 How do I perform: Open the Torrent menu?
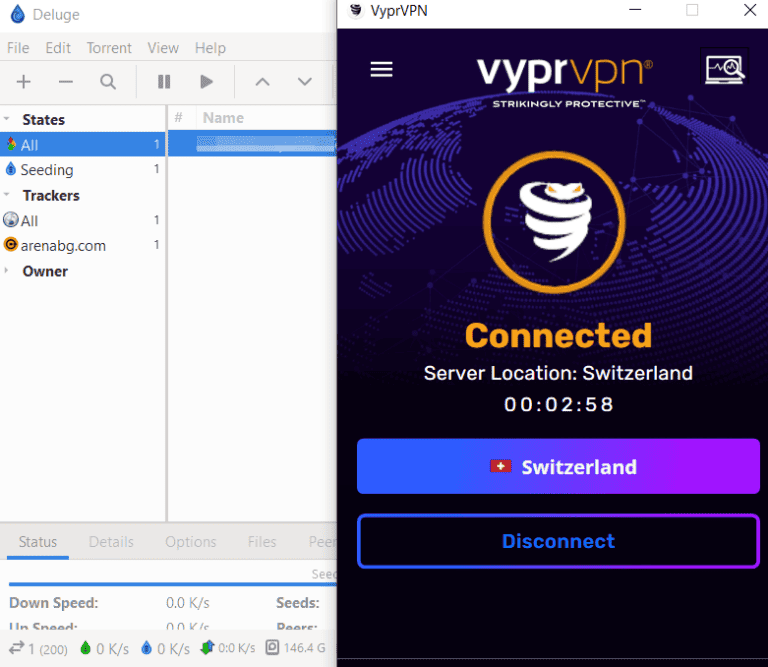pyautogui.click(x=109, y=48)
